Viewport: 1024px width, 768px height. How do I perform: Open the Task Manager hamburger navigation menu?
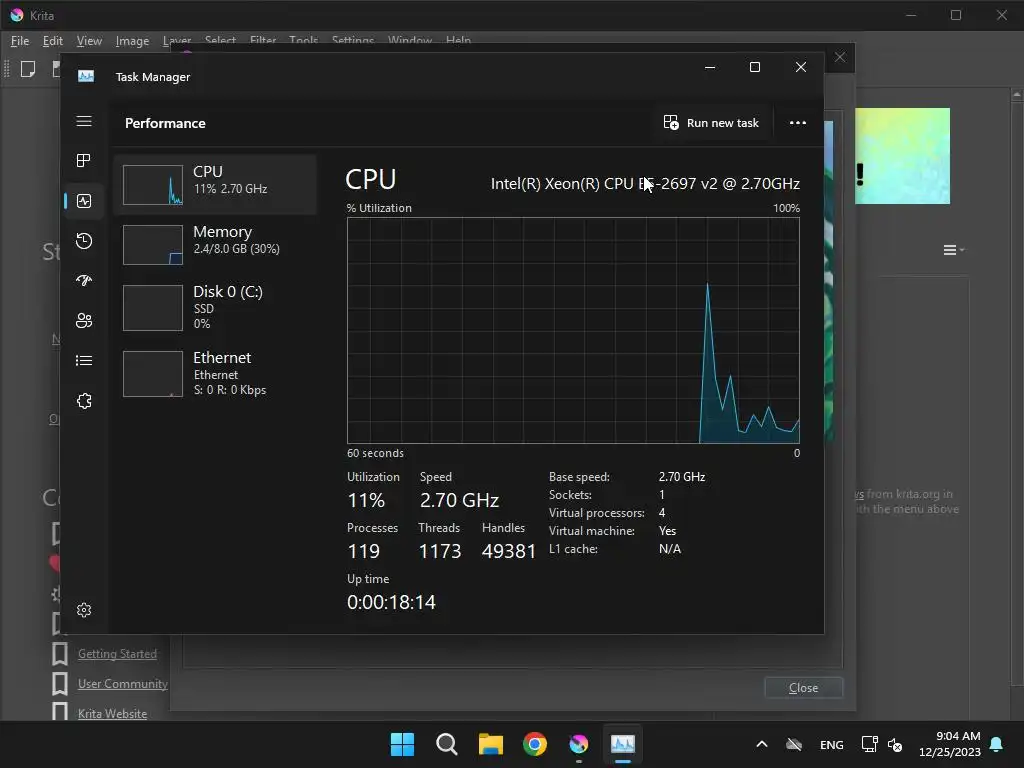click(x=84, y=121)
